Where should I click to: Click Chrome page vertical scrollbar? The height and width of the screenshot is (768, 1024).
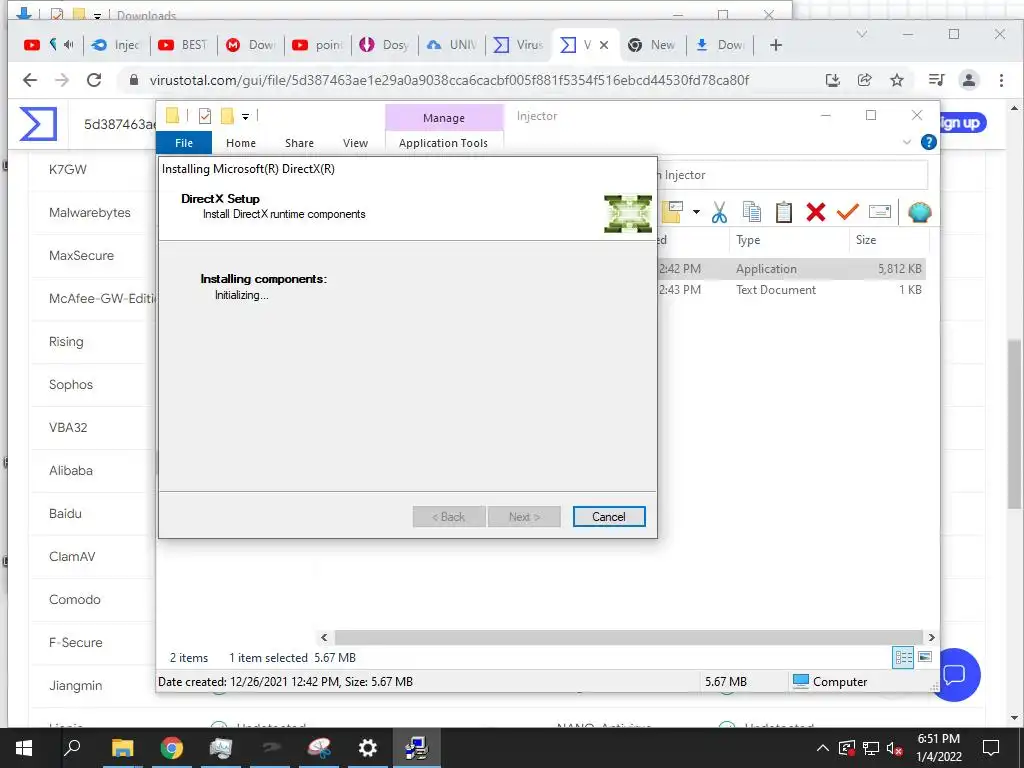pyautogui.click(x=1014, y=423)
